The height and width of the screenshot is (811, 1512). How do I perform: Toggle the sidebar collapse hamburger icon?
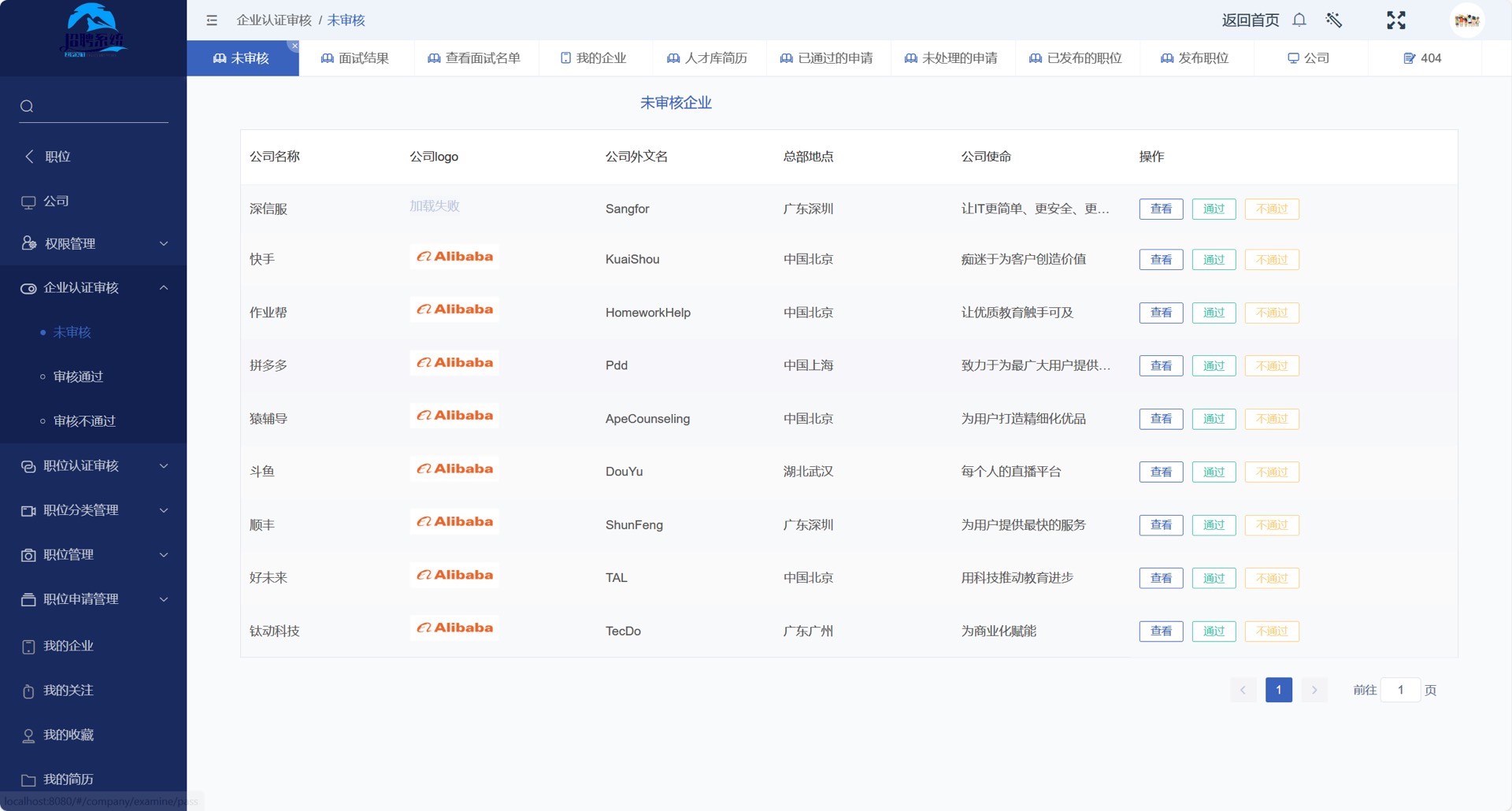[x=212, y=20]
